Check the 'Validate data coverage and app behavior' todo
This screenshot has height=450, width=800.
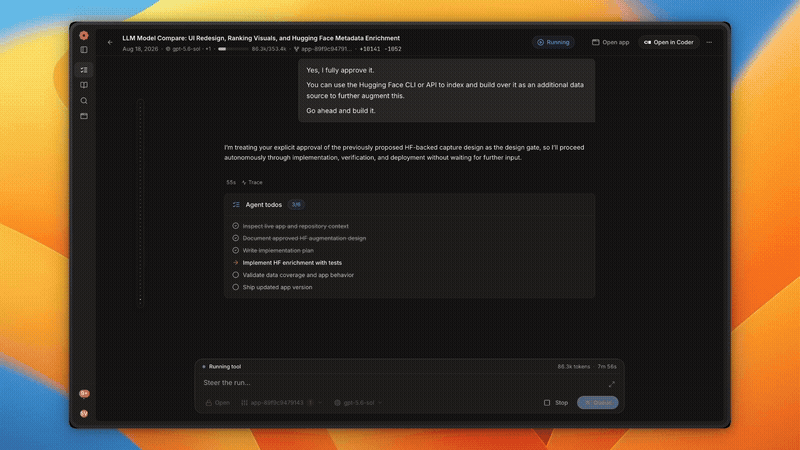pyautogui.click(x=236, y=275)
